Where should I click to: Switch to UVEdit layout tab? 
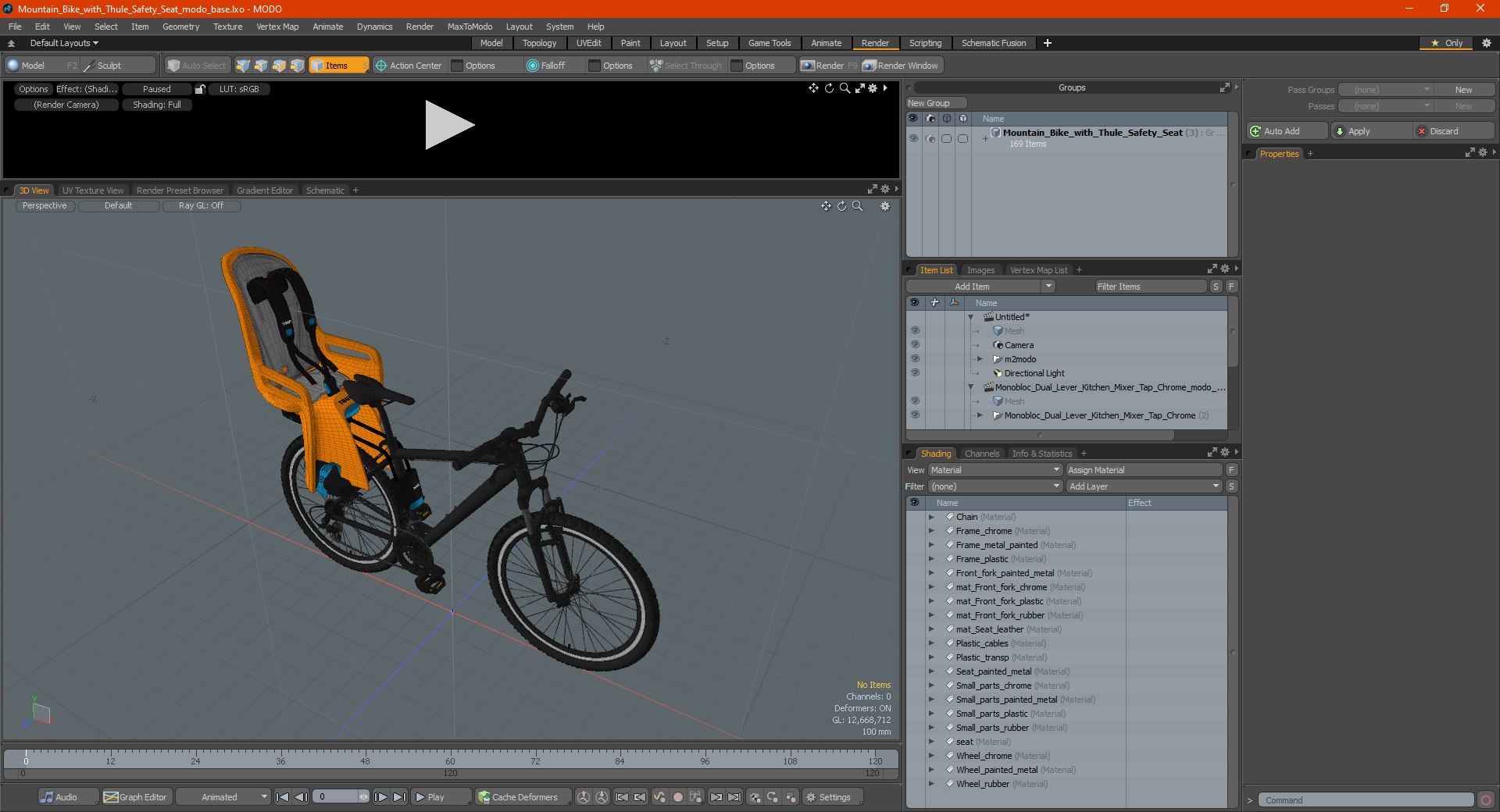pos(589,43)
